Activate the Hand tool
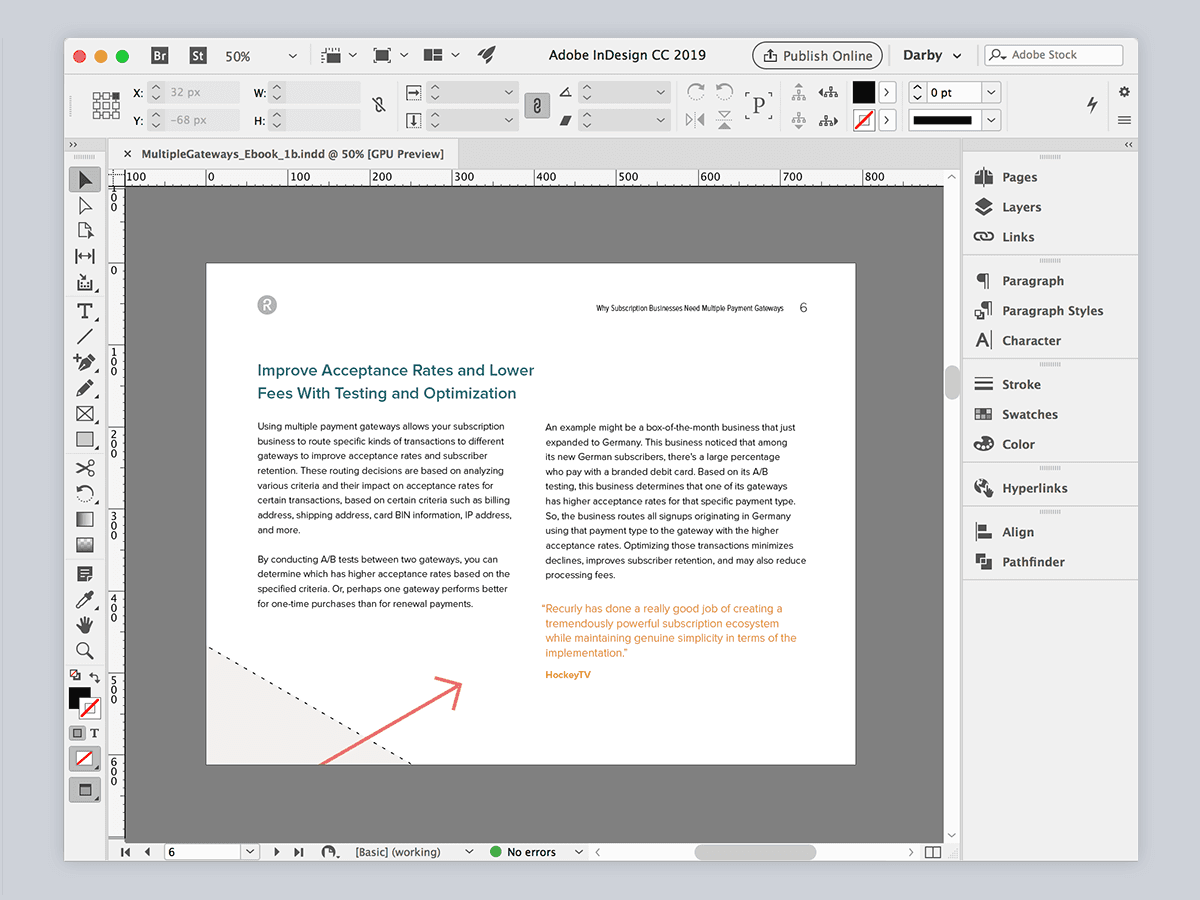 tap(85, 625)
